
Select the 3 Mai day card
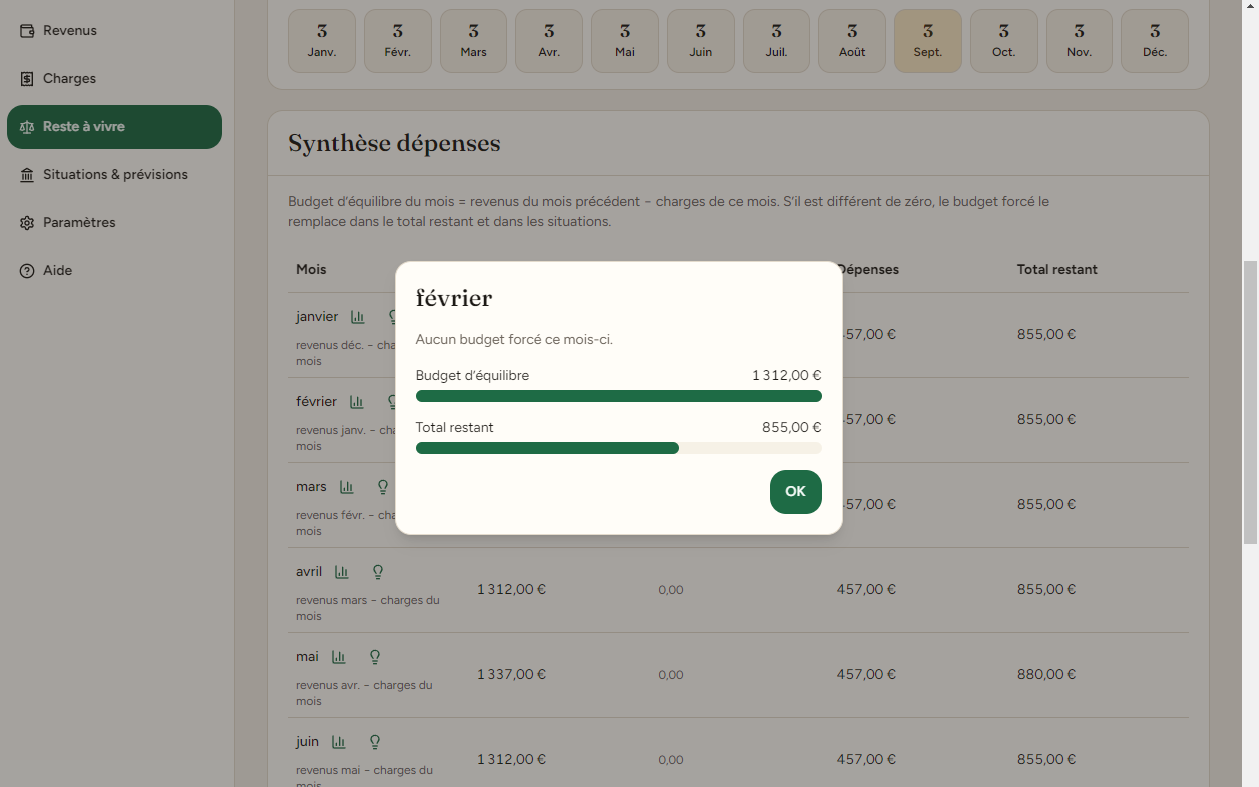pyautogui.click(x=625, y=41)
